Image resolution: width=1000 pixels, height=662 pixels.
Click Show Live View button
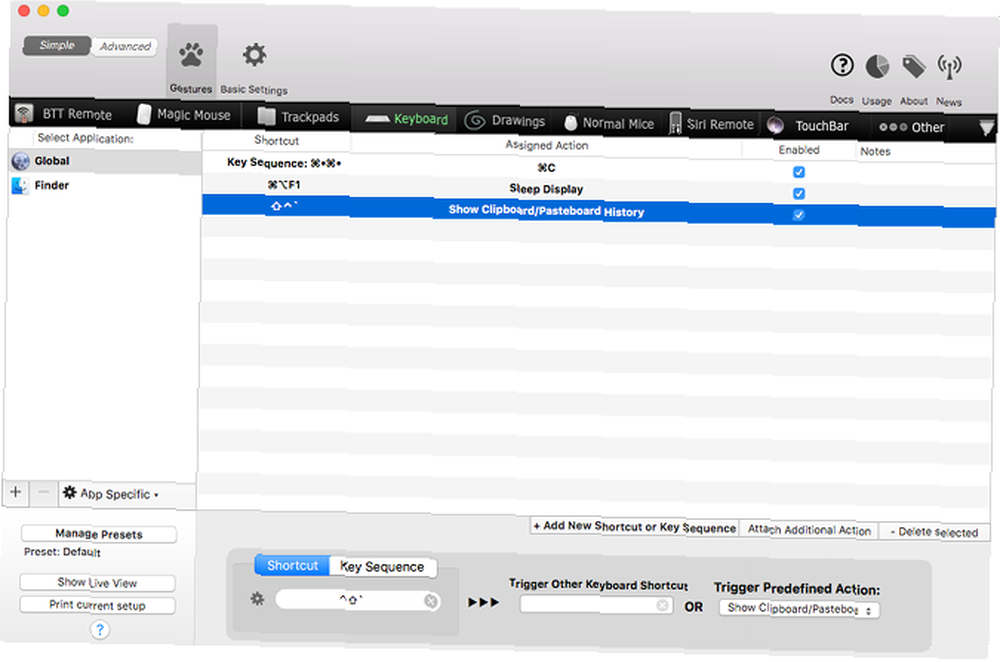pos(98,582)
